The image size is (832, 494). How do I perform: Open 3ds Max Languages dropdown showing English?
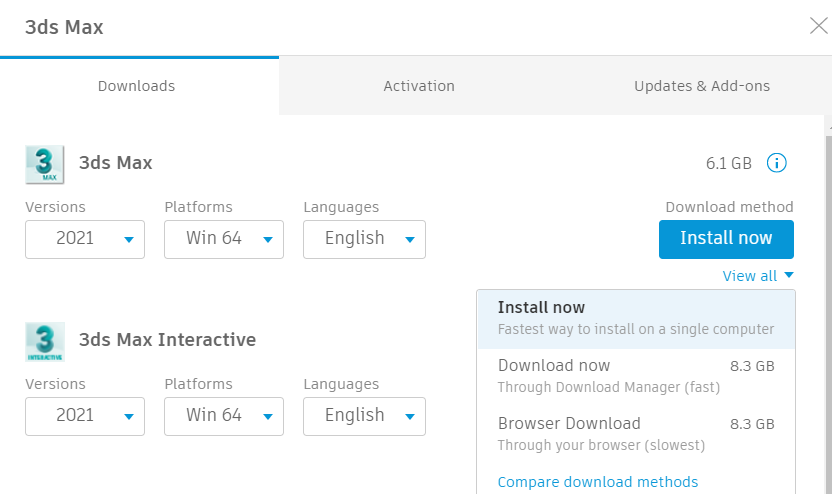coord(364,239)
